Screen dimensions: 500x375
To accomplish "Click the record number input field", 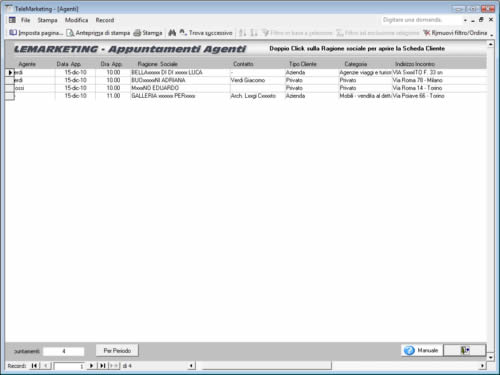I will point(69,366).
